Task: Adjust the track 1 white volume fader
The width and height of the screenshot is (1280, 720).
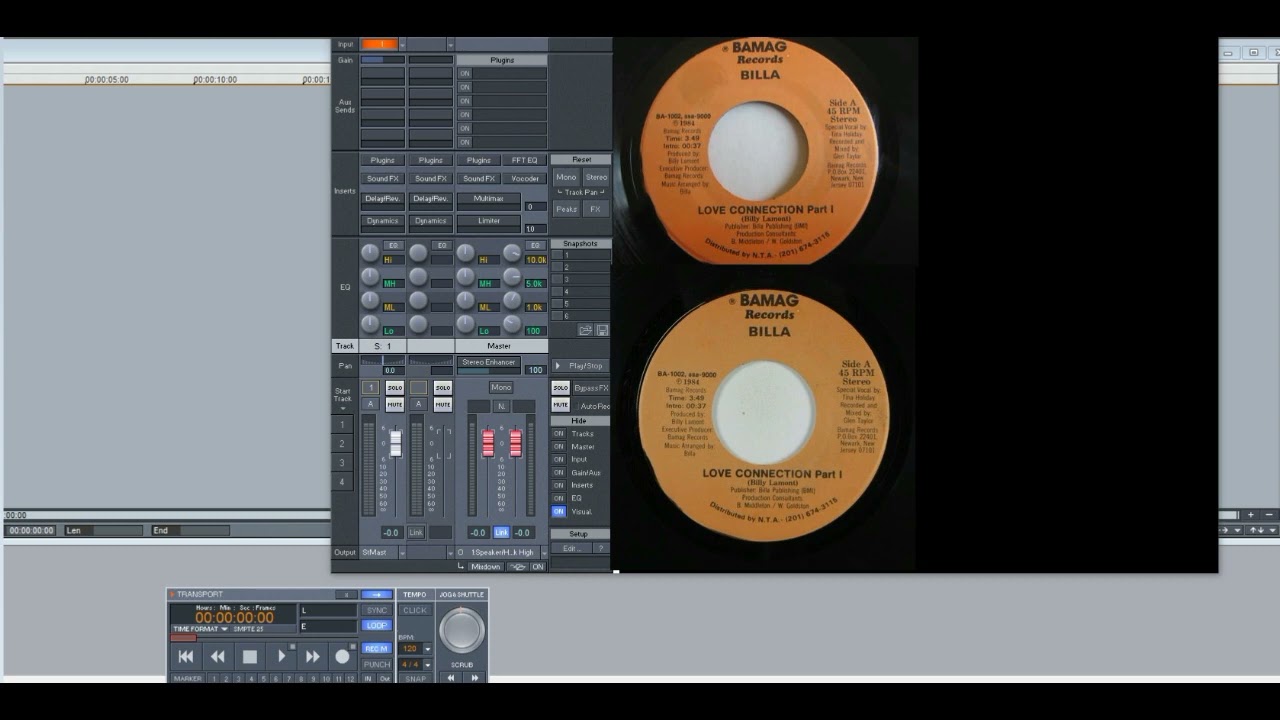Action: (396, 442)
